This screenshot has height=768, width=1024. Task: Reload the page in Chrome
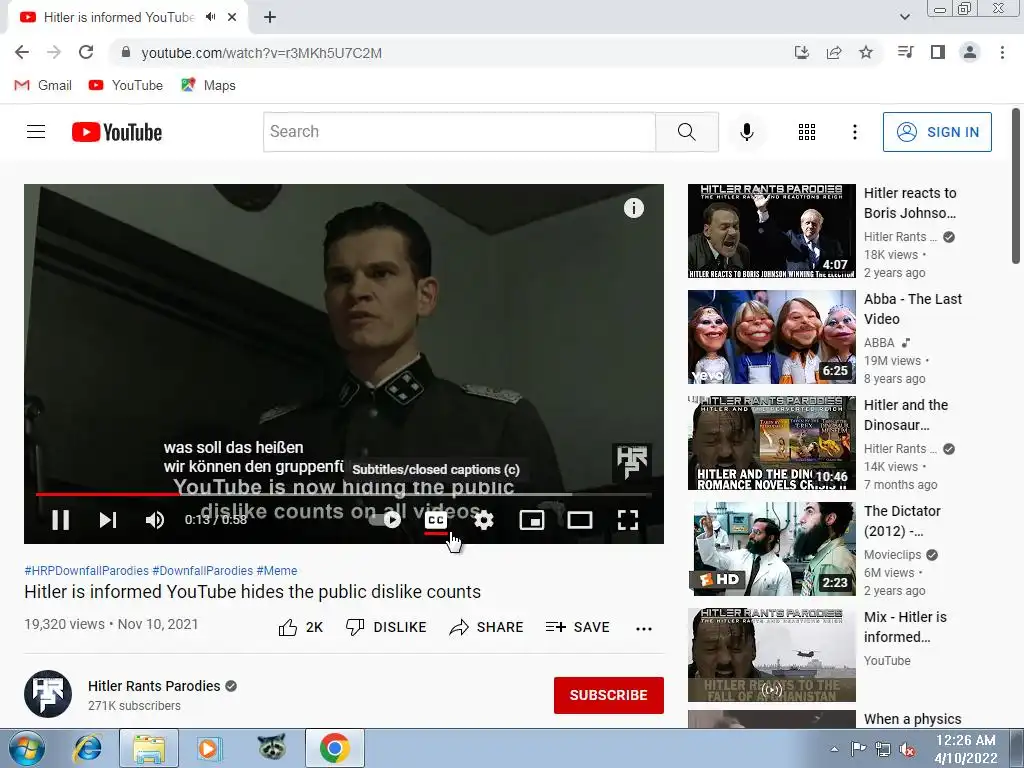pos(86,52)
